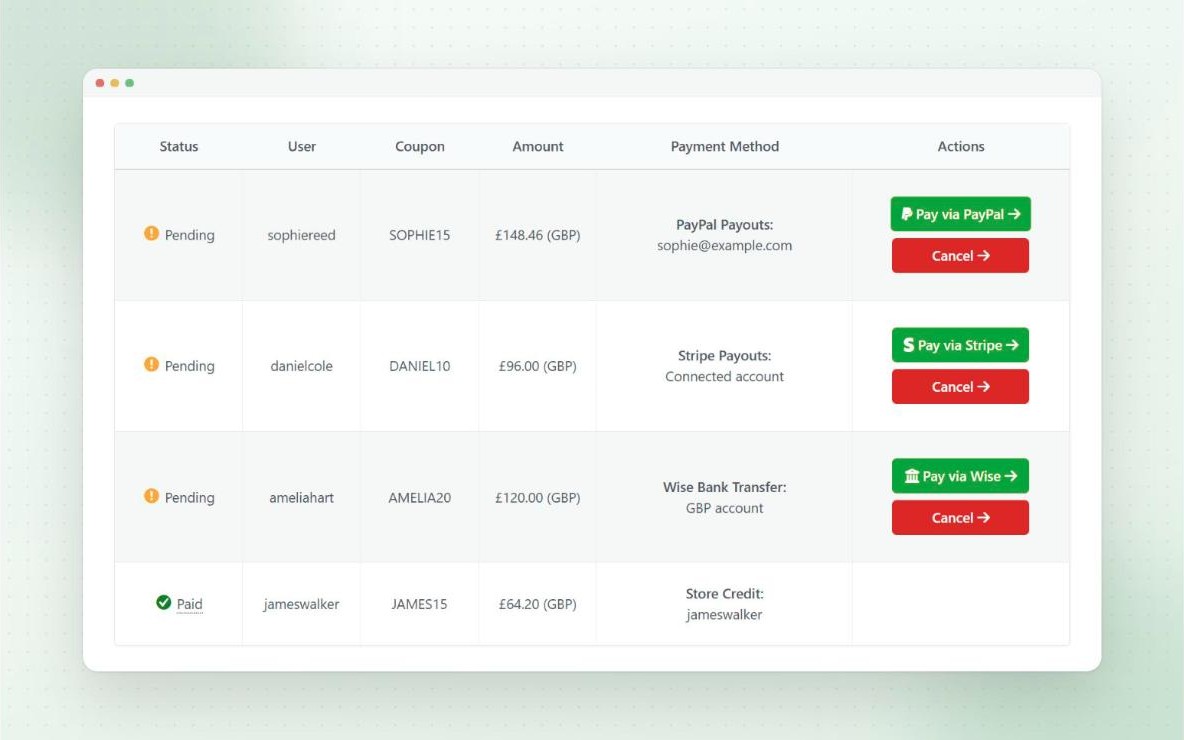The height and width of the screenshot is (740, 1184).
Task: Cancel the SOPHIE15 payout
Action: click(960, 255)
